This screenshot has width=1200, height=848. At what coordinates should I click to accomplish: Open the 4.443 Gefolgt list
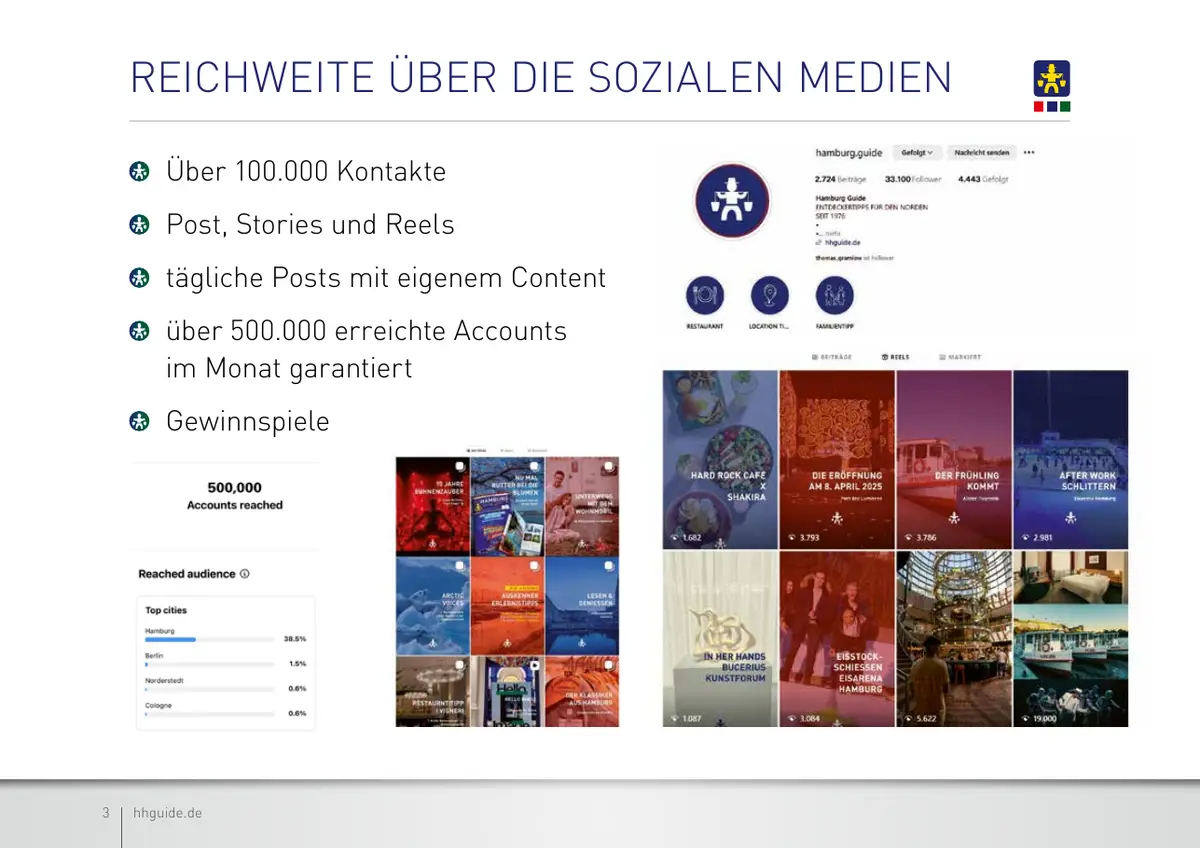(x=983, y=179)
